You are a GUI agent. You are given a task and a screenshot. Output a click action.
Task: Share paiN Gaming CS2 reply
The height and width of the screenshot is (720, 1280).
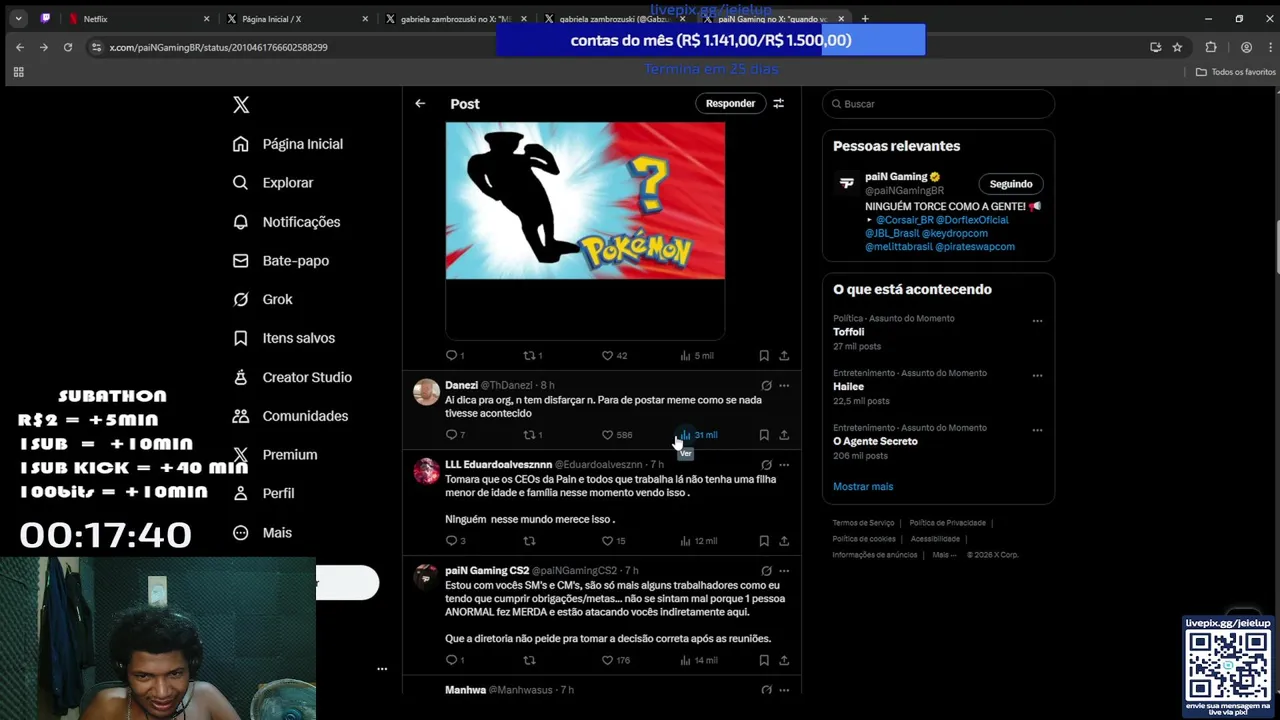coord(784,660)
